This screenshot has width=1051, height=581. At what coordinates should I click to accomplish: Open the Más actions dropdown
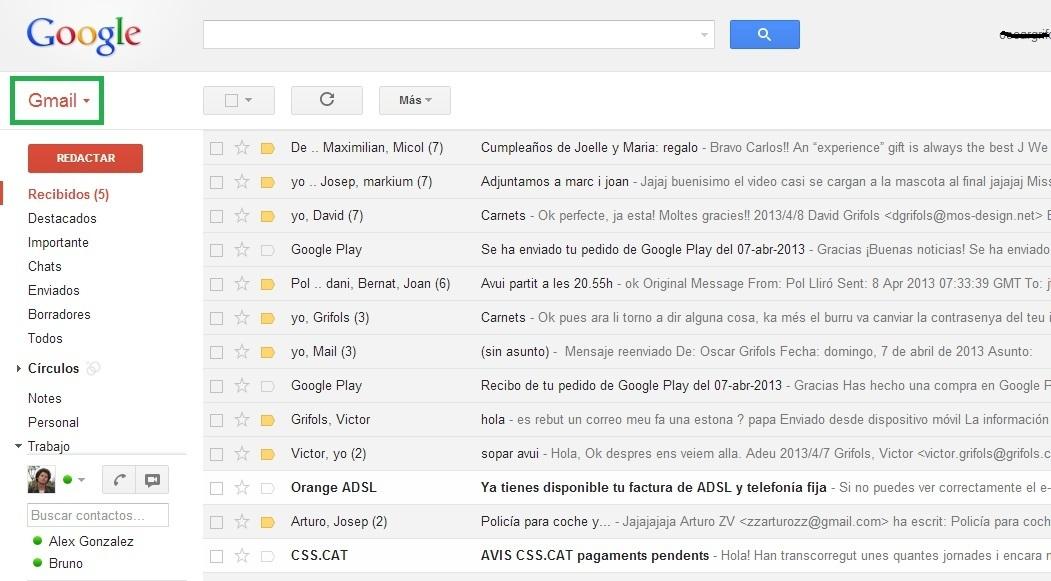click(414, 100)
